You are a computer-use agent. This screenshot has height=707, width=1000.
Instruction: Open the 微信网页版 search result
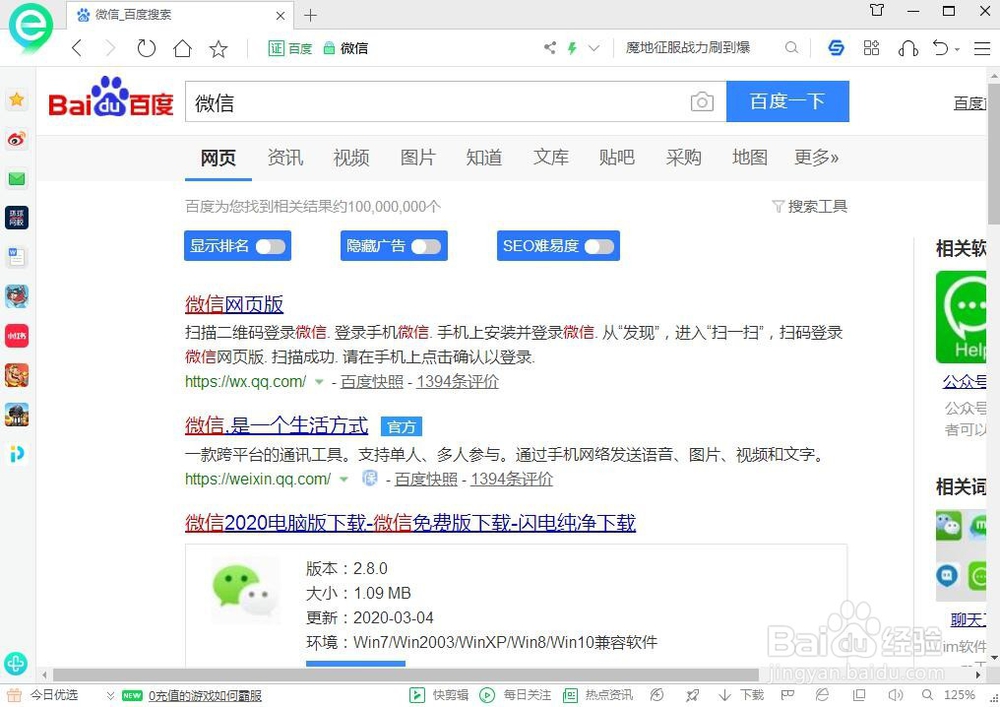point(234,304)
